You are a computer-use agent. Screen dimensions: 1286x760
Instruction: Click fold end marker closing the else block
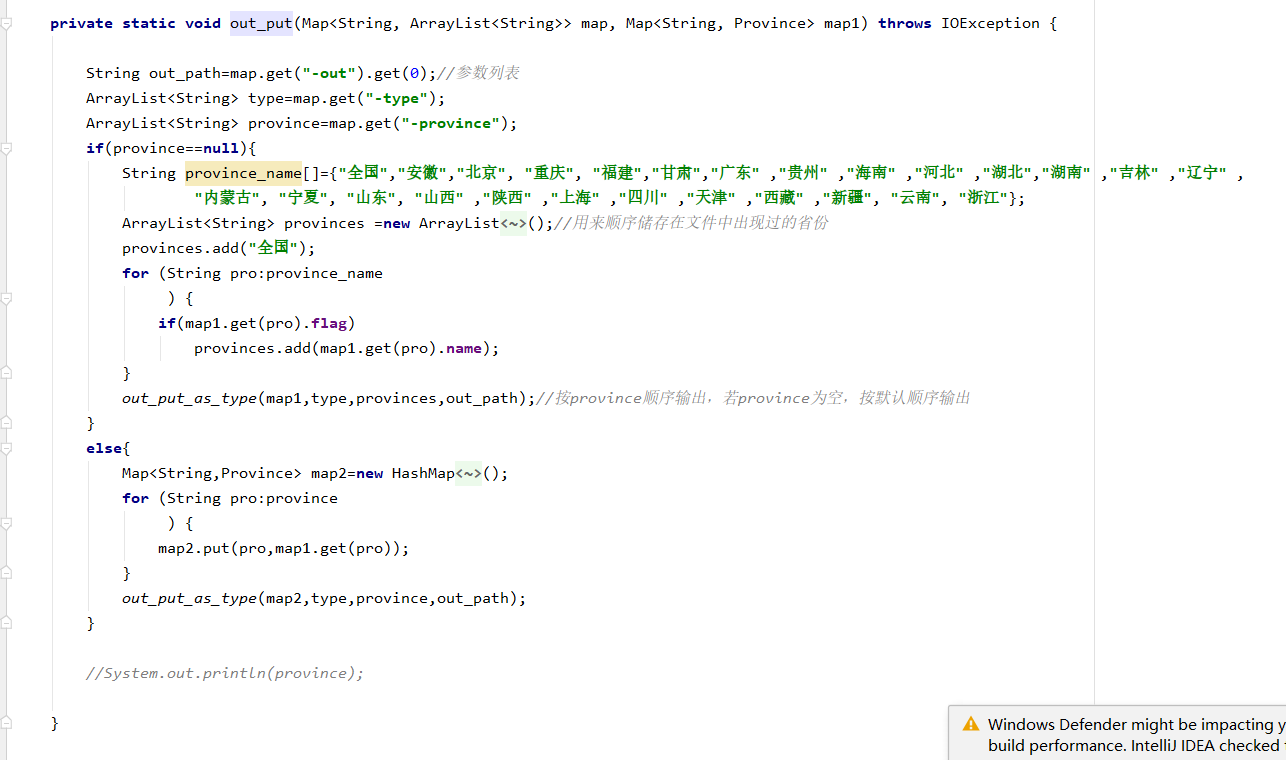[x=6, y=623]
